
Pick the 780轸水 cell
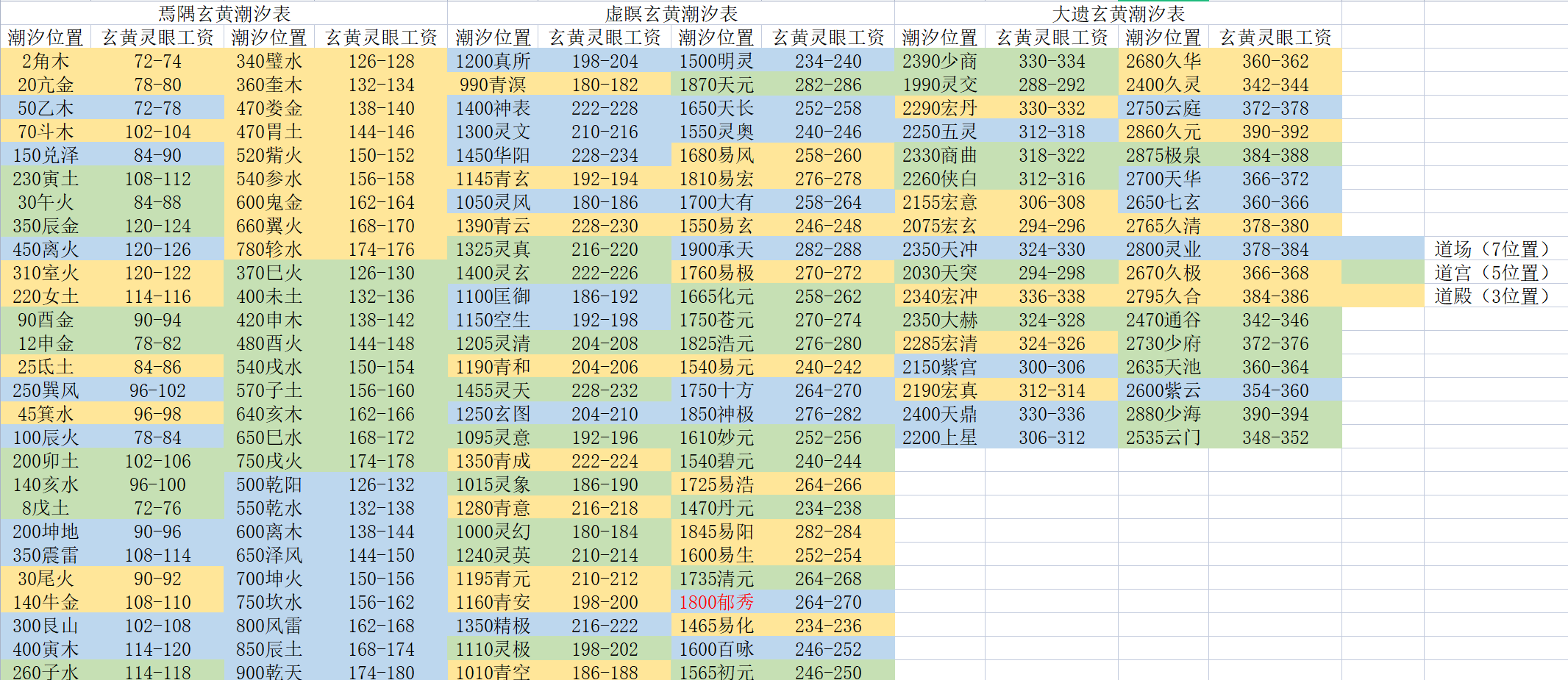coord(269,248)
